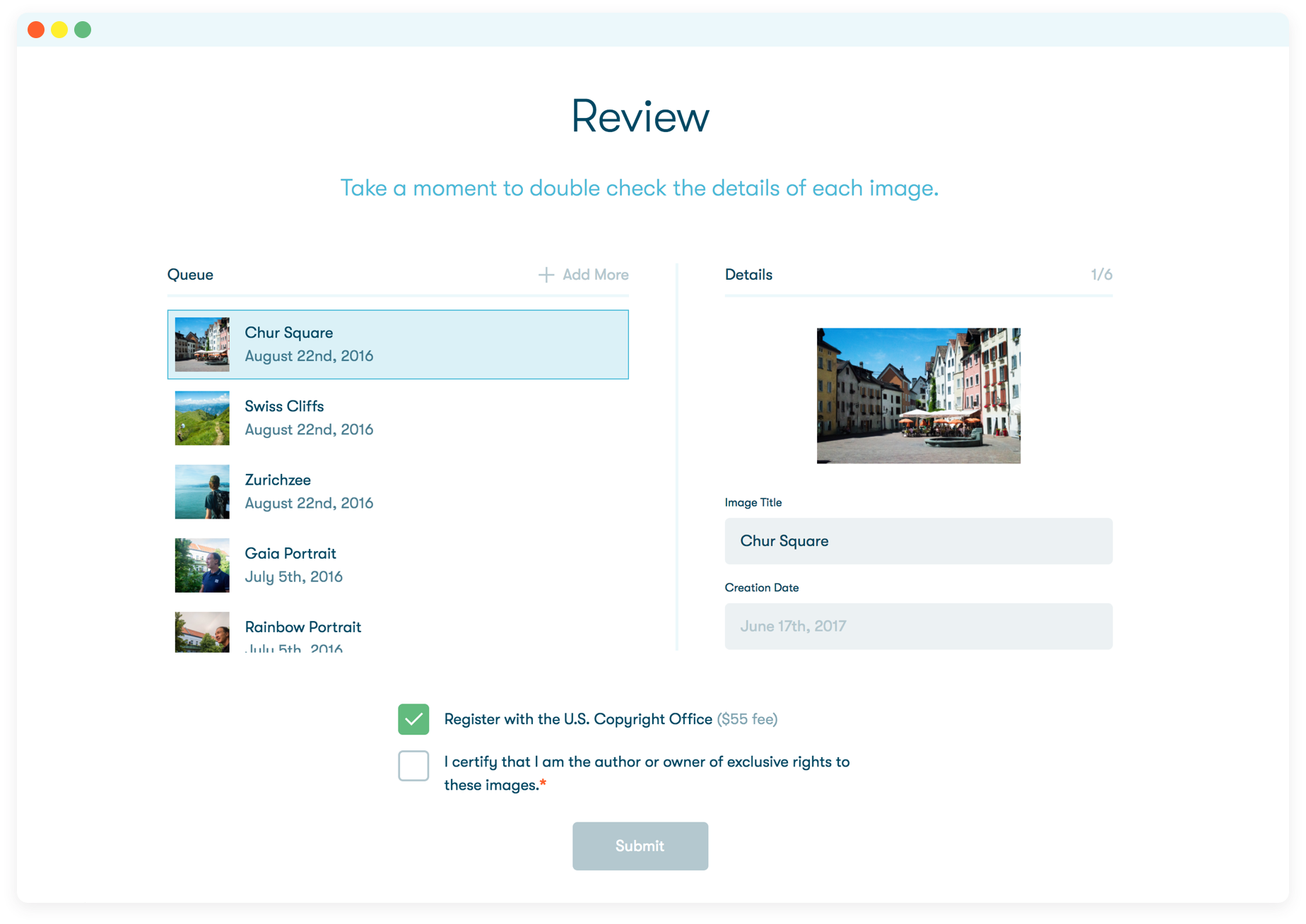Open the Queue section header

[x=189, y=275]
